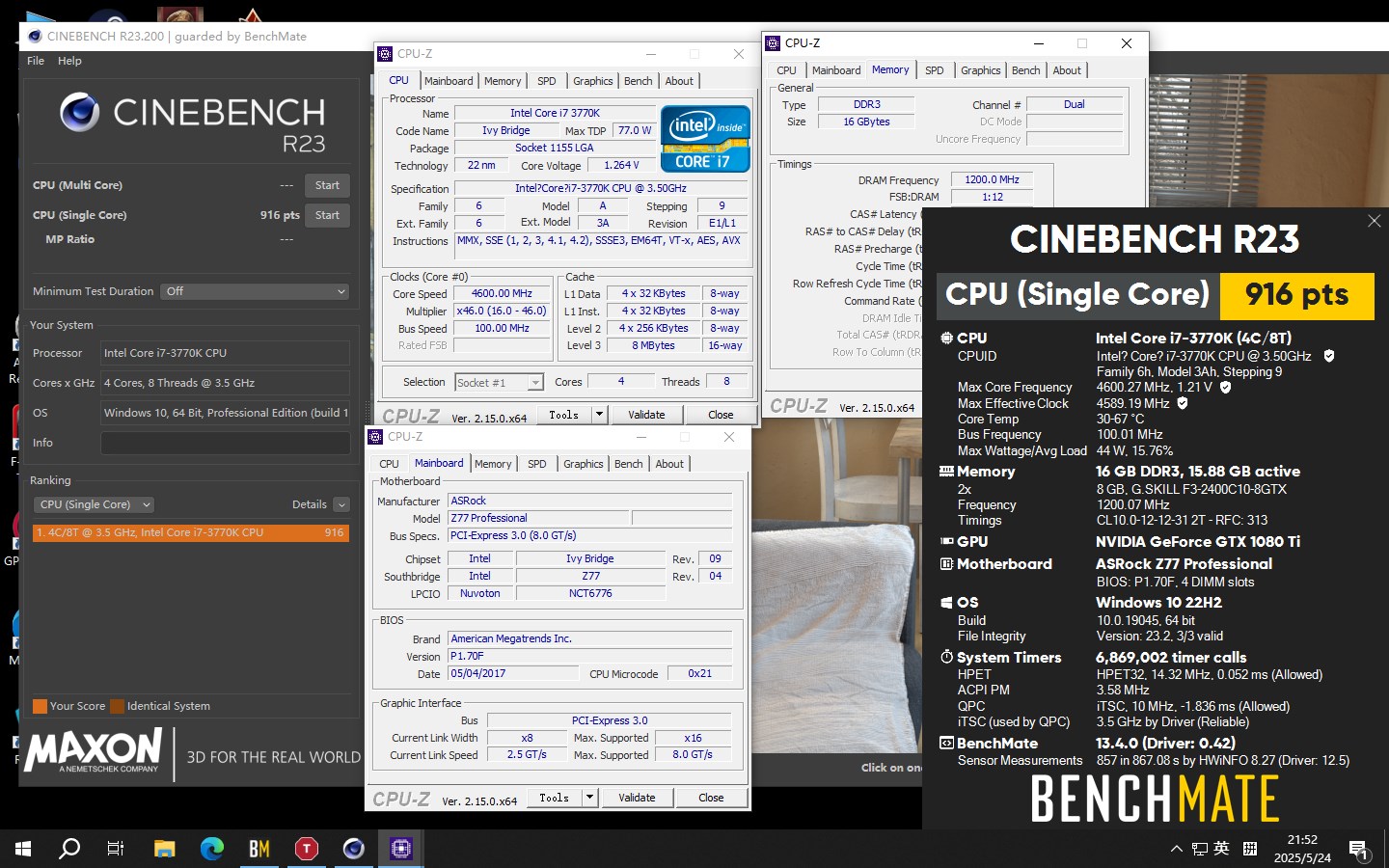Open taskbar search magnifier
Screen dimensions: 1389x868
69,849
